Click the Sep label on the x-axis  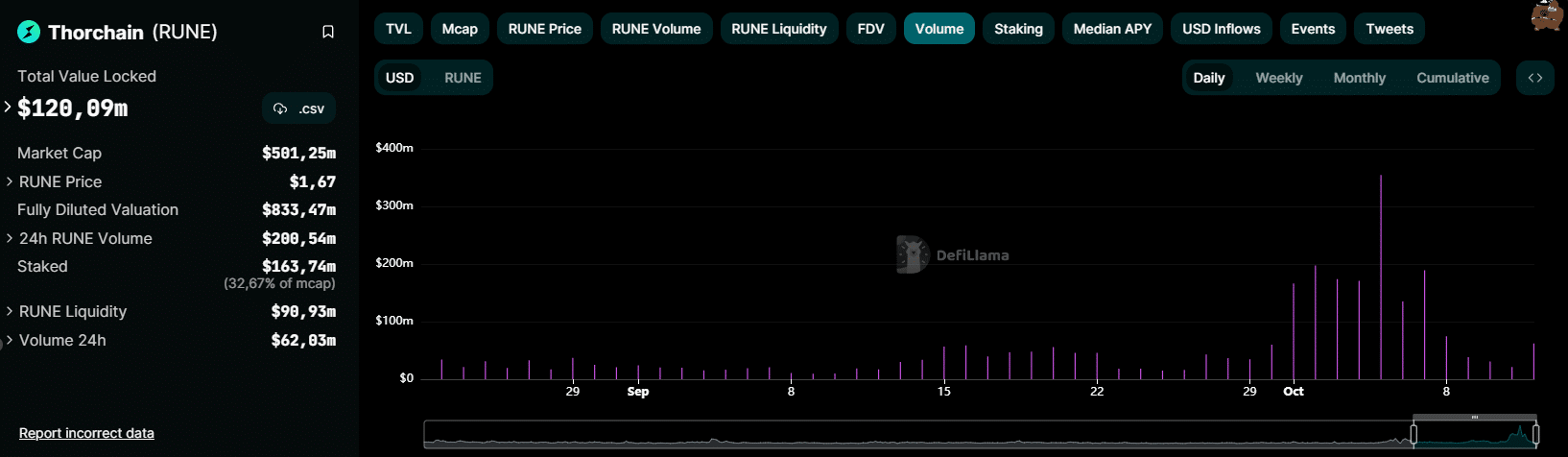coord(638,391)
